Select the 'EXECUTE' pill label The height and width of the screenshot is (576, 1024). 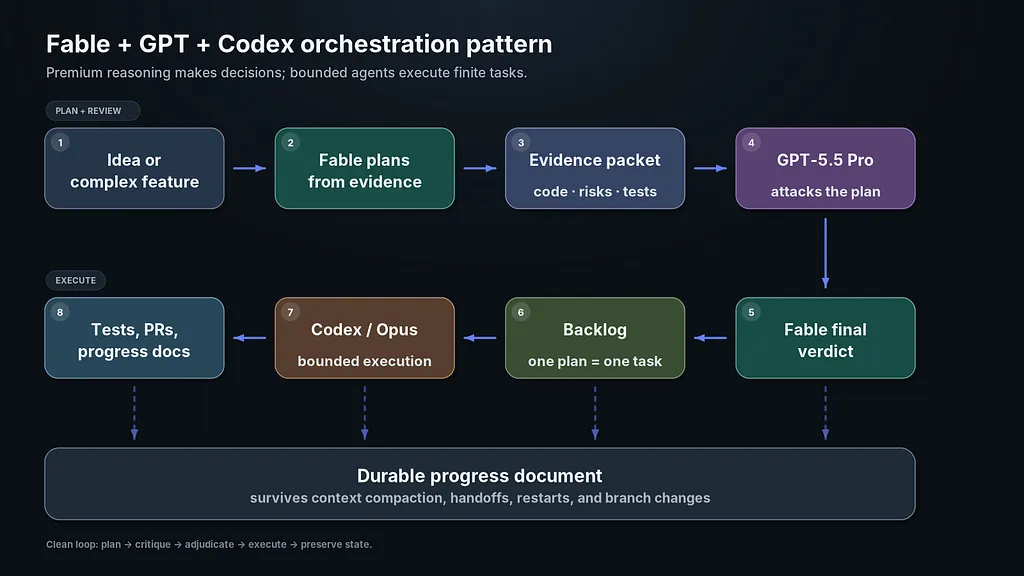click(76, 280)
